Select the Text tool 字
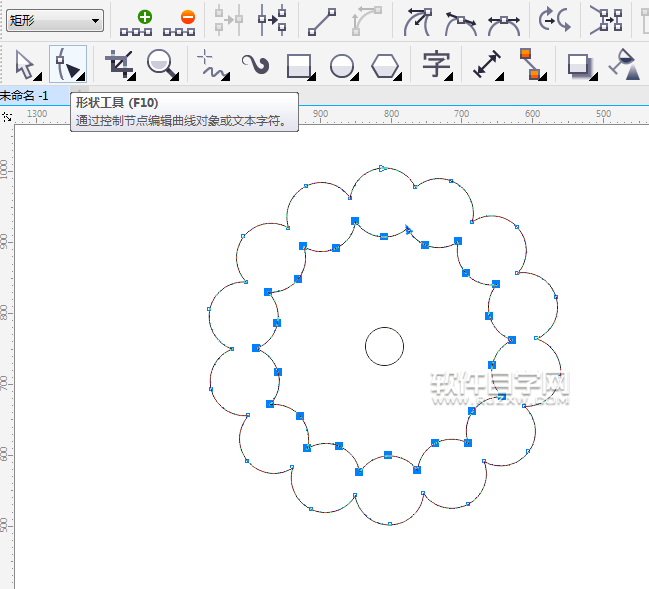Screen dimensions: 649x589 pos(436,64)
